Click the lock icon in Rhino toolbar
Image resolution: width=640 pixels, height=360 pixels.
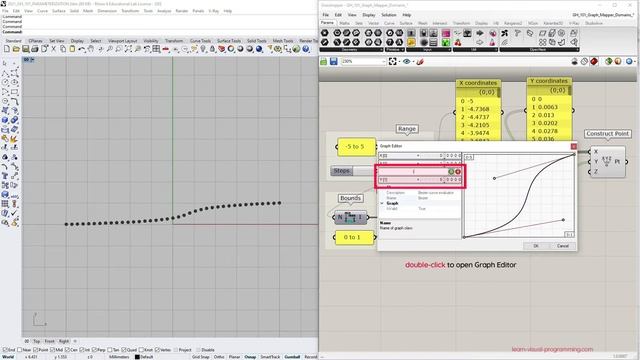point(212,49)
